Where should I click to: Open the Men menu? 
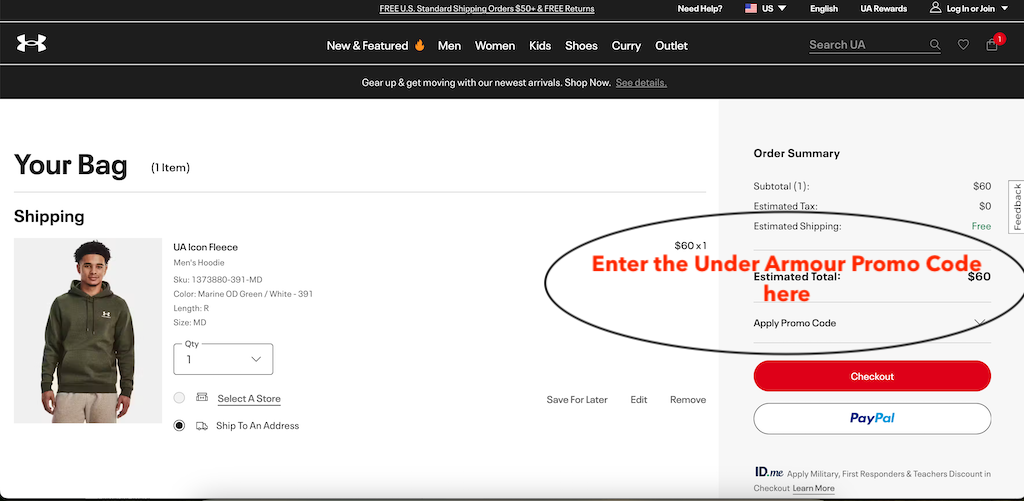[449, 45]
